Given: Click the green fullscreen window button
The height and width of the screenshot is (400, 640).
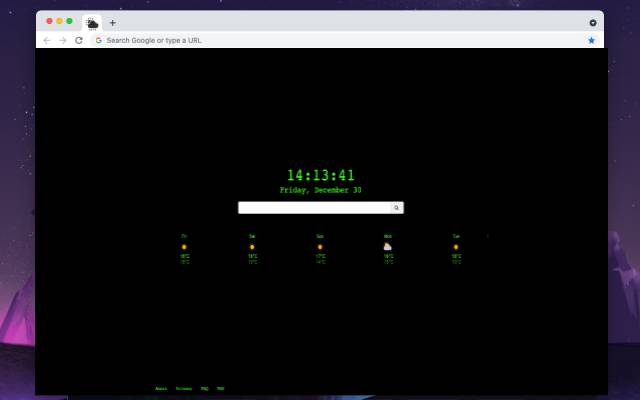Looking at the screenshot, I should coord(69,21).
